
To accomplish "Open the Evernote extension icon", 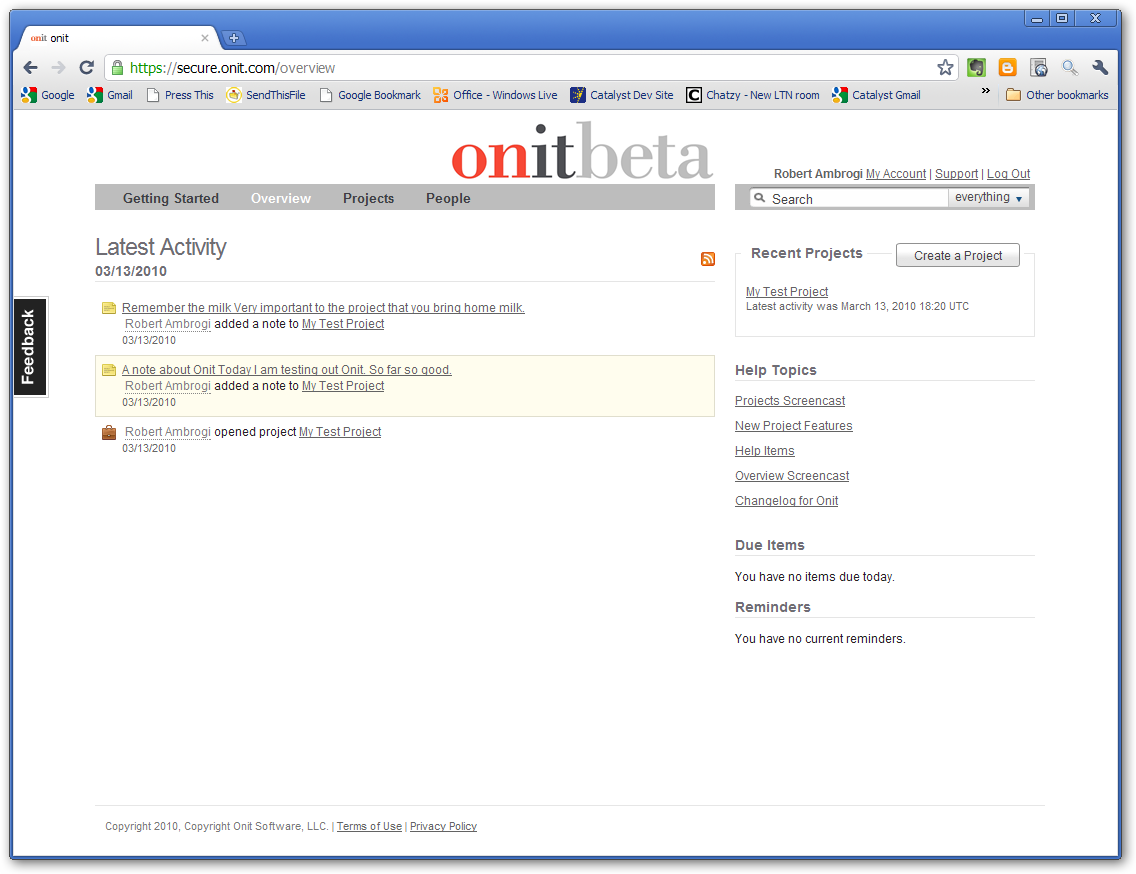I will pyautogui.click(x=977, y=67).
